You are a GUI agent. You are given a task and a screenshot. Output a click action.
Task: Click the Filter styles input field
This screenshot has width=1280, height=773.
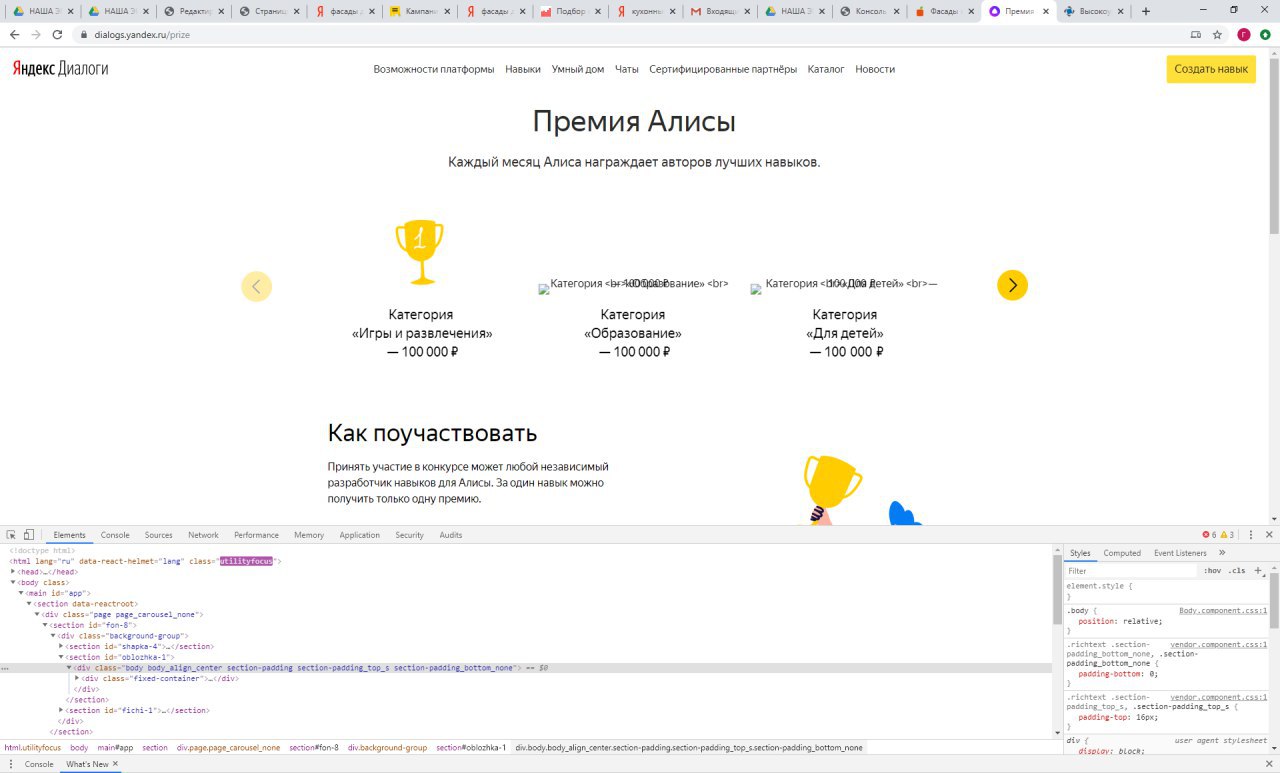(1130, 571)
